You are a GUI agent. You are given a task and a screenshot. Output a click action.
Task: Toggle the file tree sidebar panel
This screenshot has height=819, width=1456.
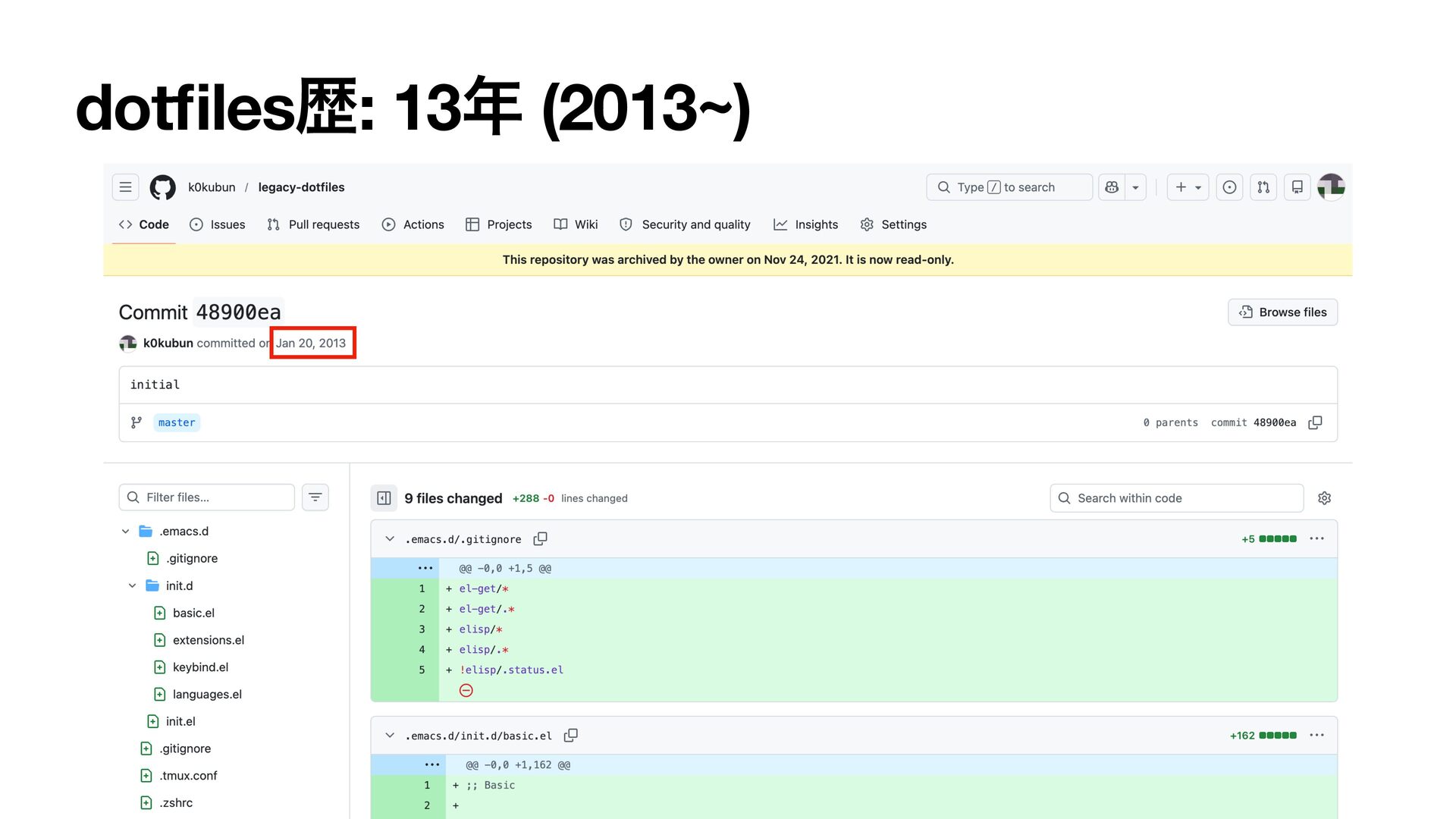[384, 498]
